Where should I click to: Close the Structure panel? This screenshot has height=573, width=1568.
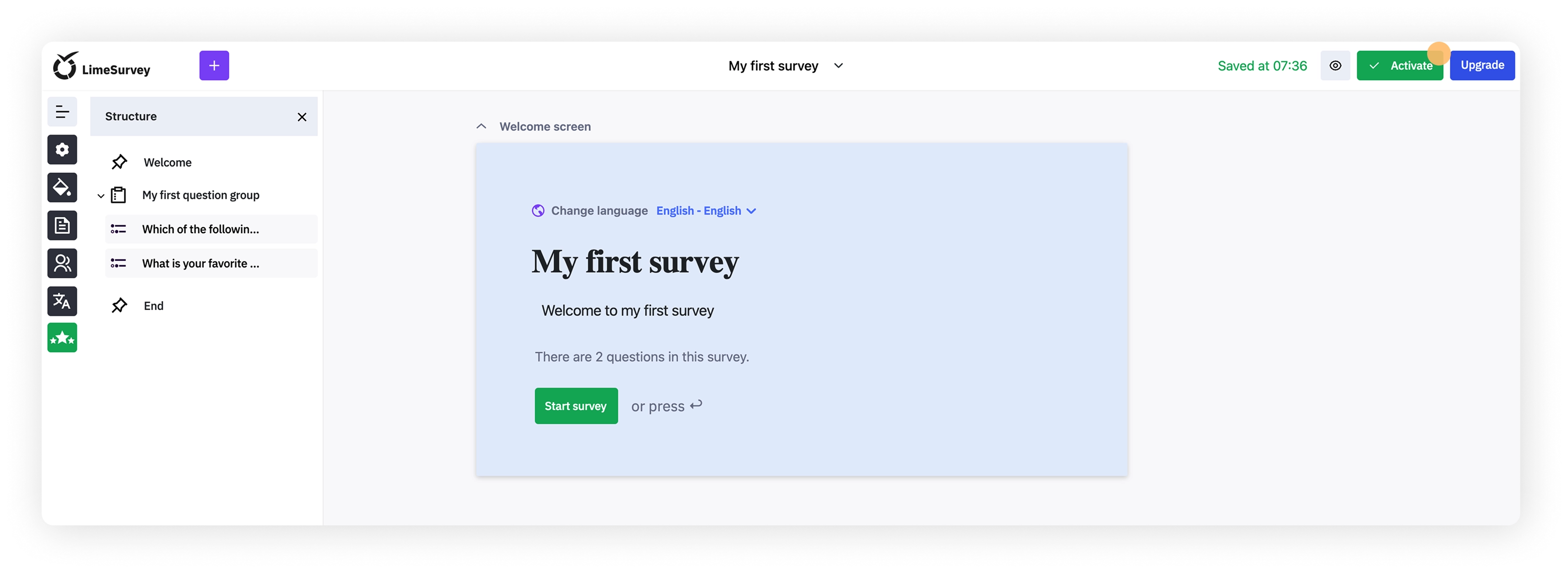click(302, 117)
